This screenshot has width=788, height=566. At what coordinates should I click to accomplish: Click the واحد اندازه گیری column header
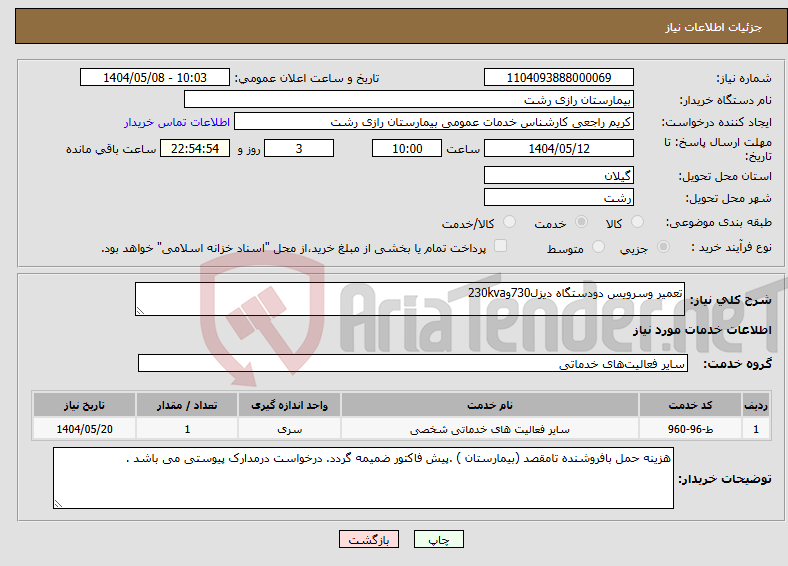point(289,405)
